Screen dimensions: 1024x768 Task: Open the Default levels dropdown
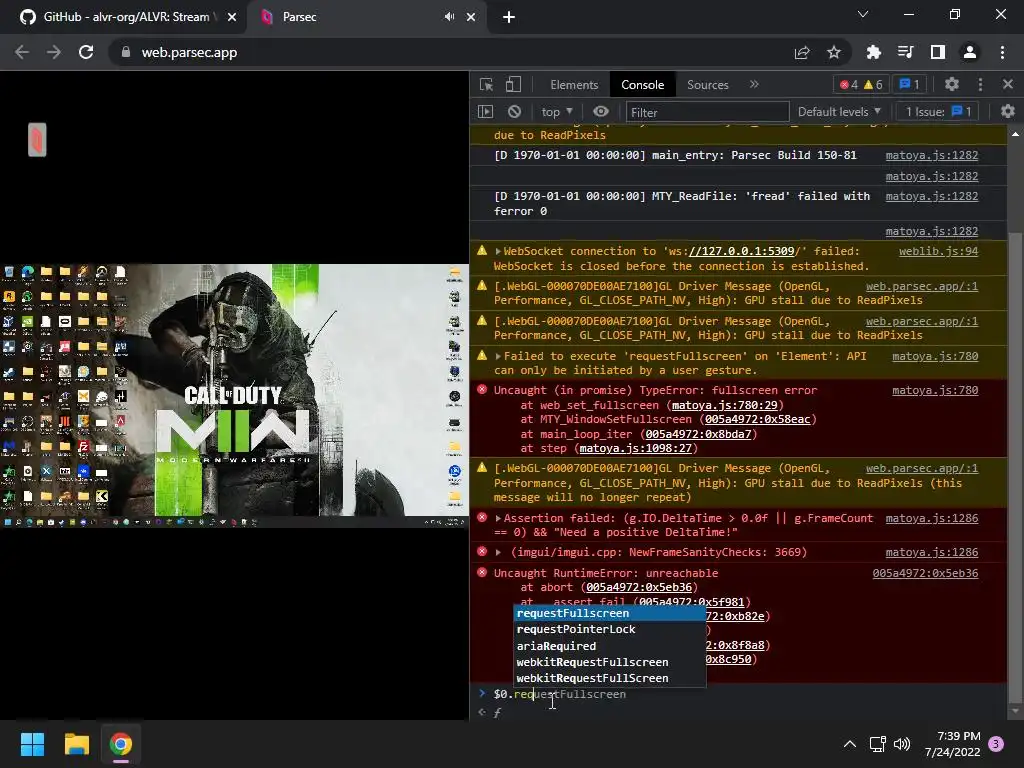click(839, 112)
